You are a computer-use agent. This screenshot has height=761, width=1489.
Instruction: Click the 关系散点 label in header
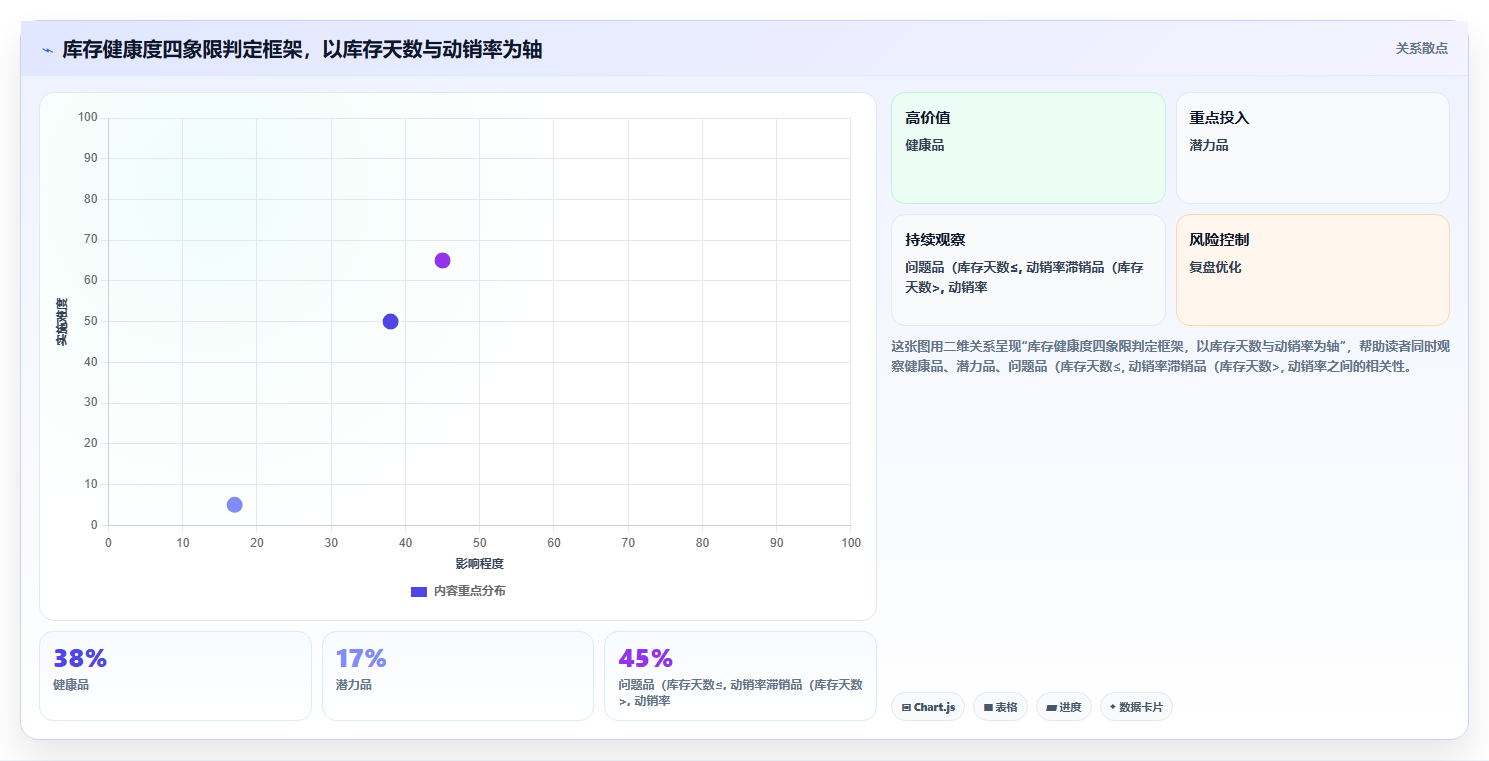[x=1421, y=48]
